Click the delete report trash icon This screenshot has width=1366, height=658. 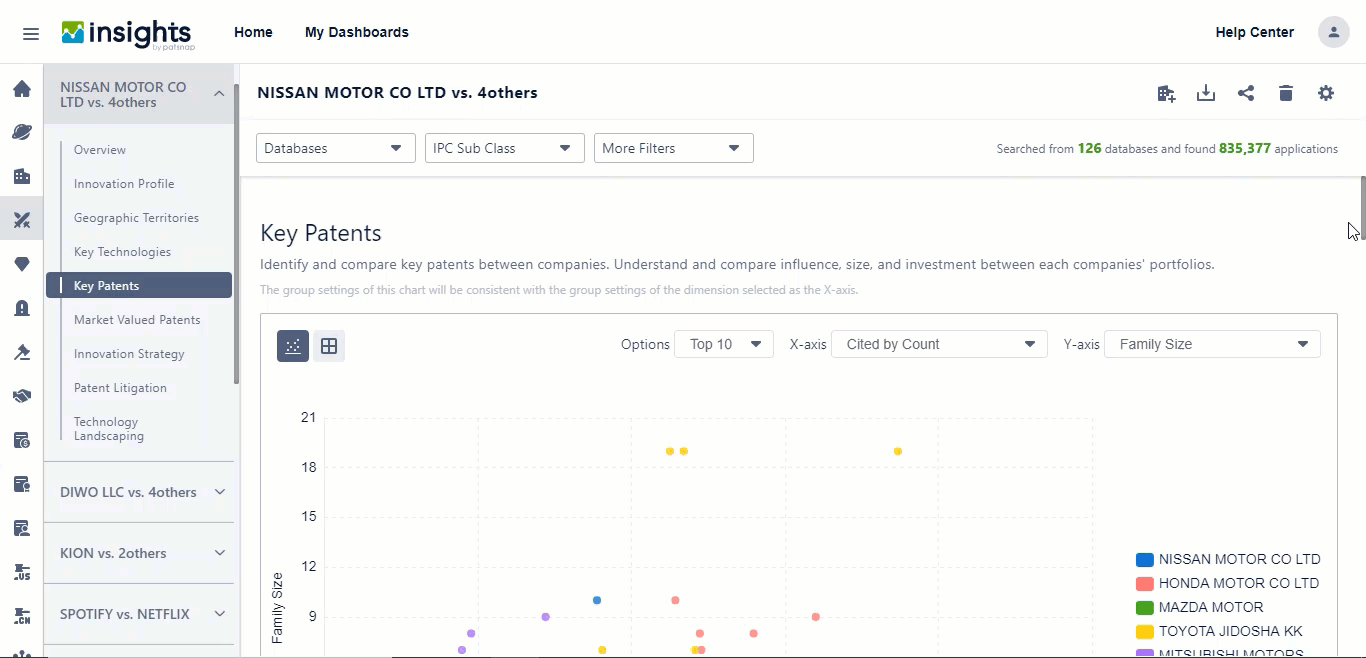click(1286, 93)
